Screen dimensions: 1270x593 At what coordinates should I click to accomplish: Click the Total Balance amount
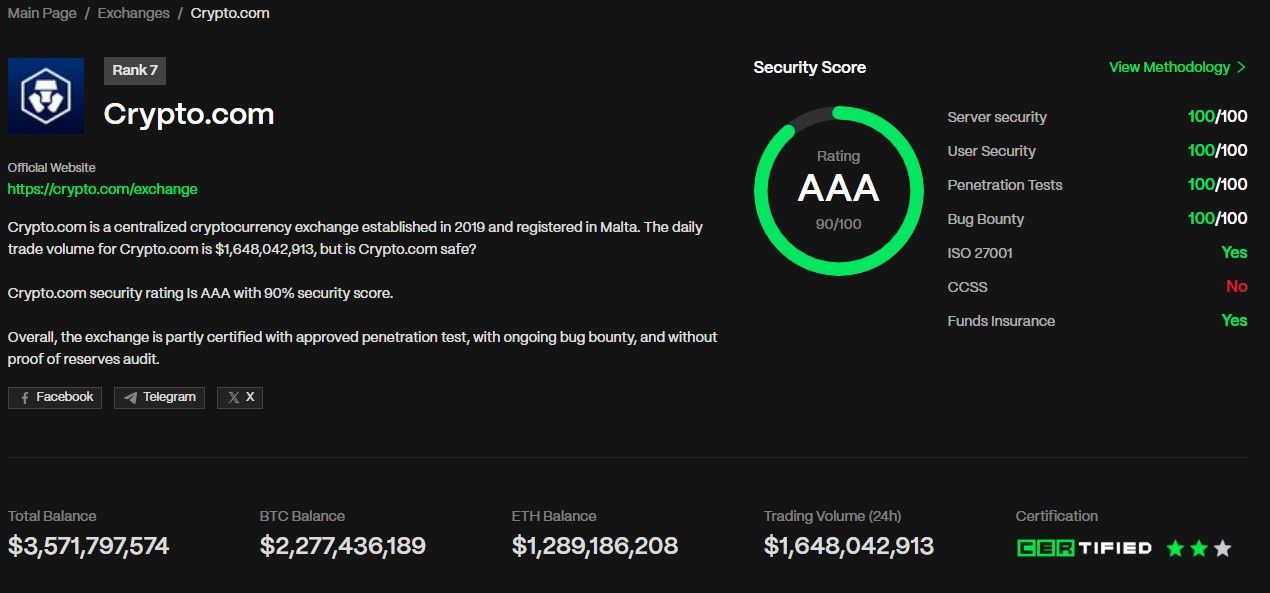coord(89,546)
